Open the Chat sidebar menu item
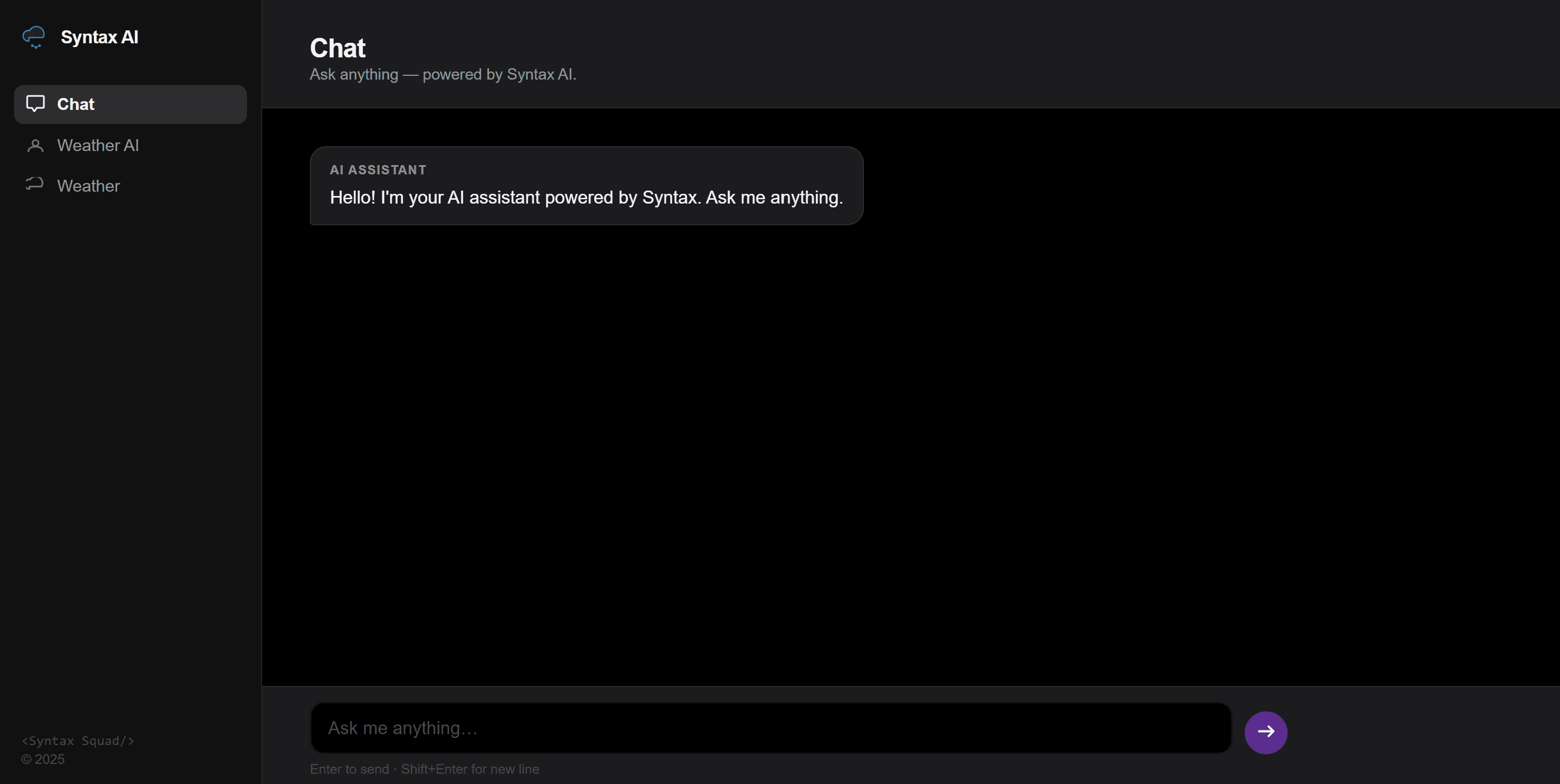This screenshot has width=1560, height=784. pos(130,104)
